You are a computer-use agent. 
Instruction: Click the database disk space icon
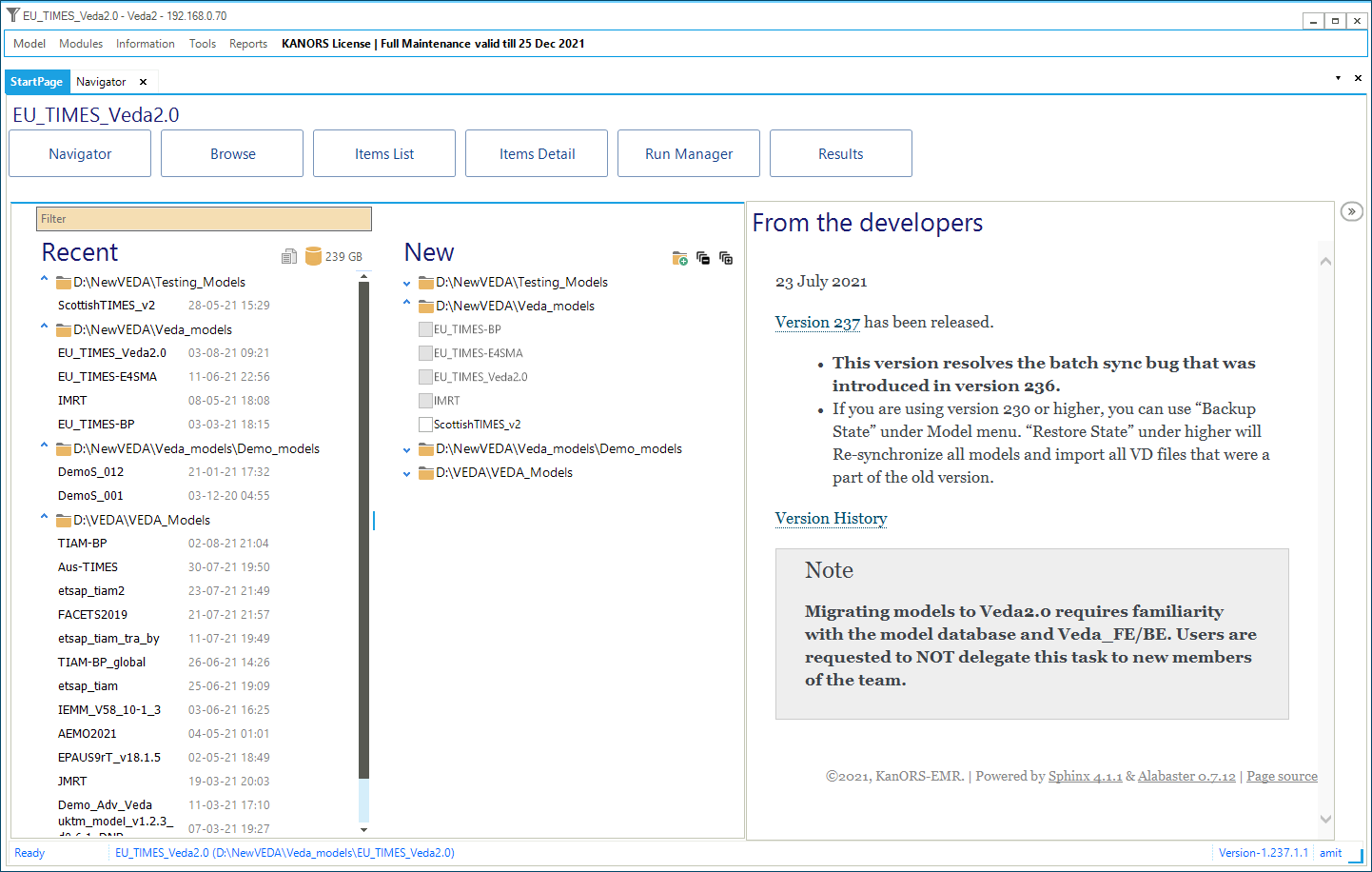point(313,256)
